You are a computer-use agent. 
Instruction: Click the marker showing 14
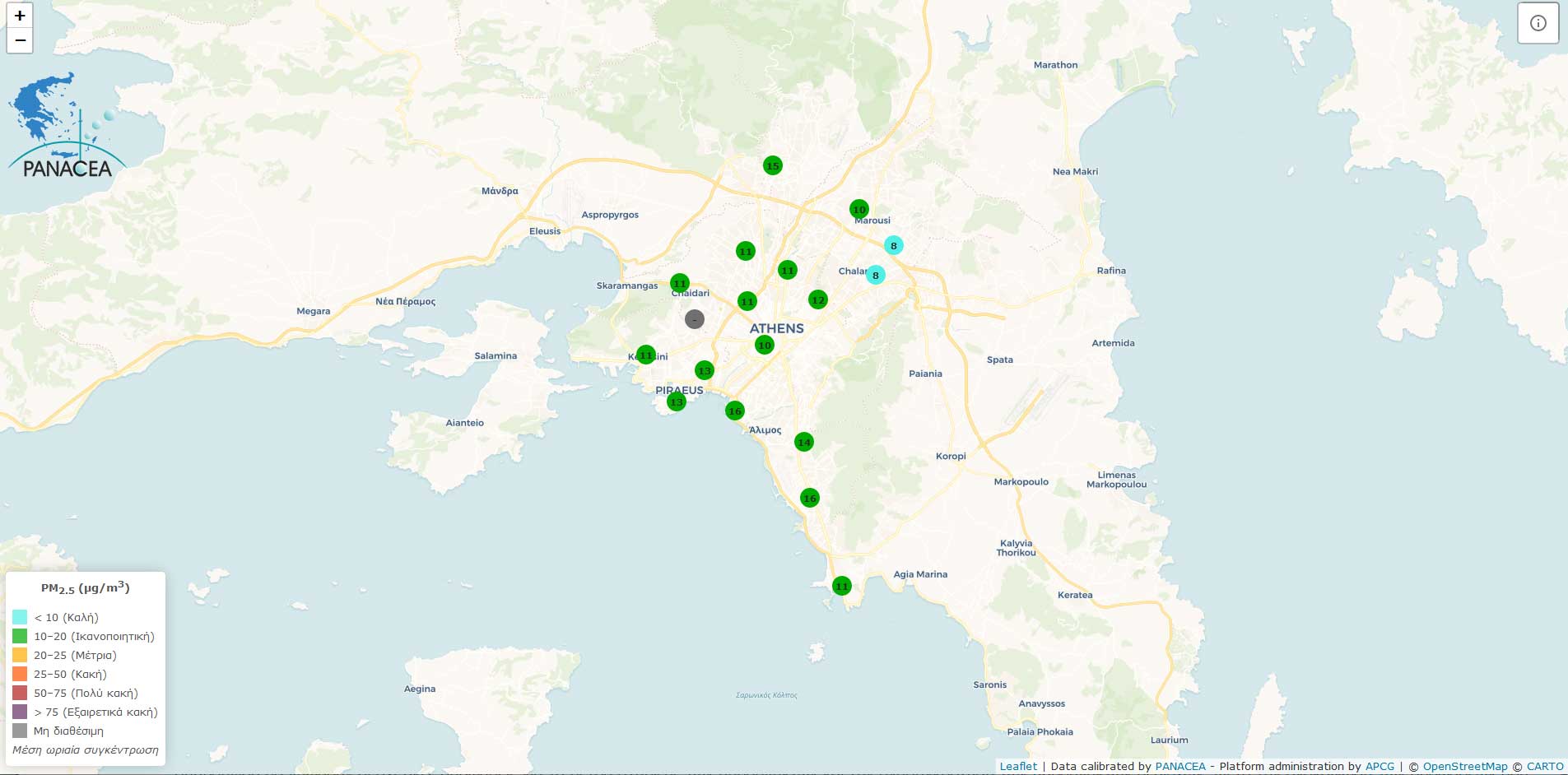coord(804,442)
